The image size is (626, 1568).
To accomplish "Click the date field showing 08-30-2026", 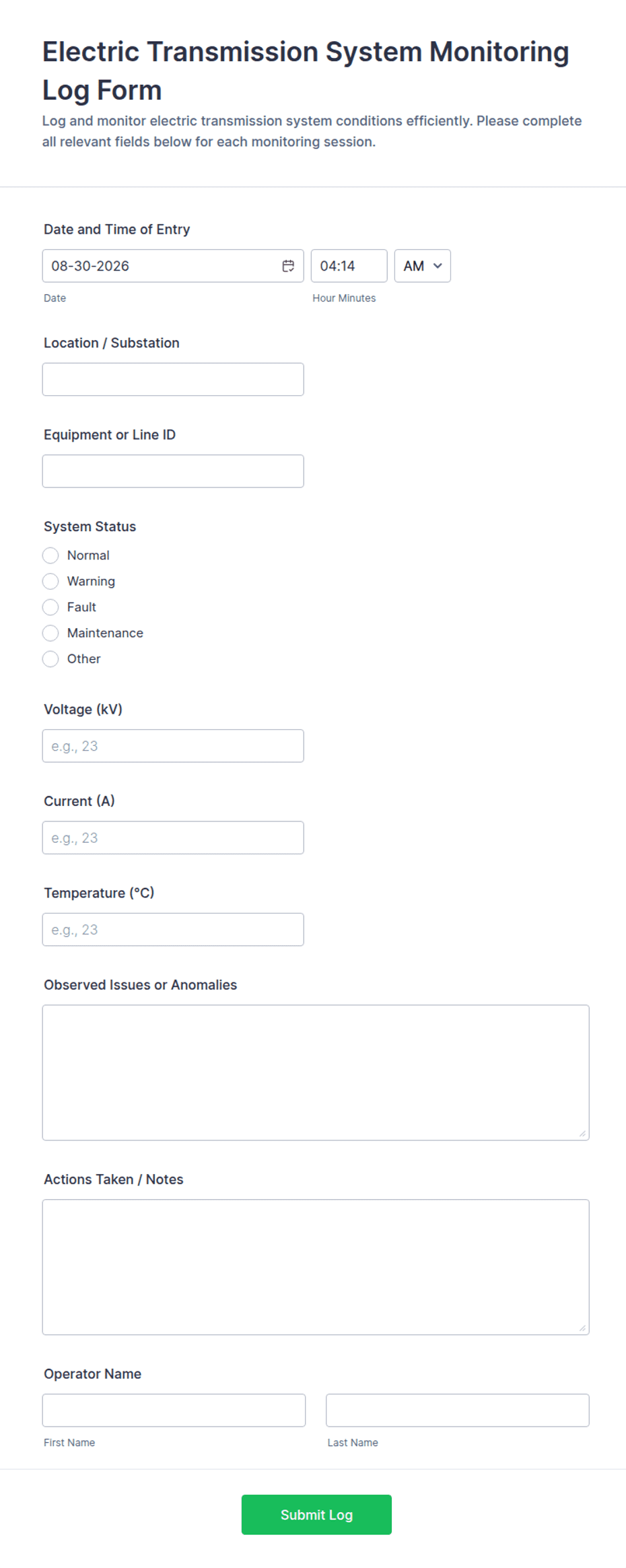I will [173, 266].
